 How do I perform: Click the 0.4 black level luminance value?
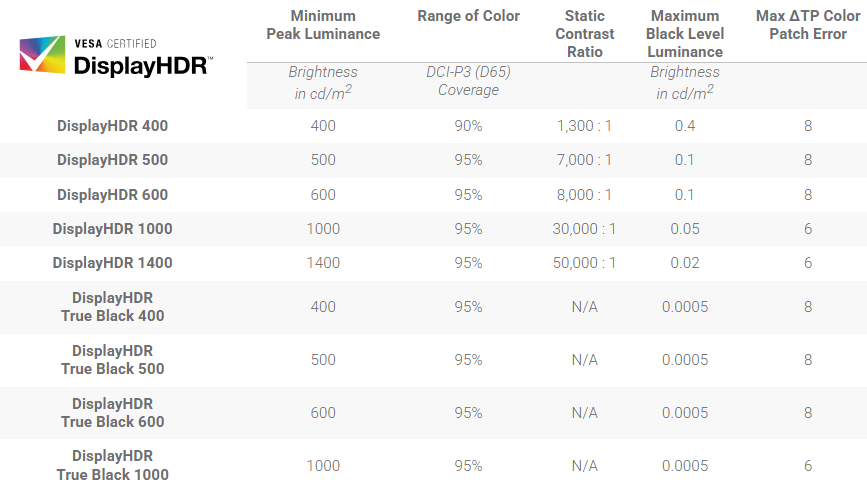[684, 126]
